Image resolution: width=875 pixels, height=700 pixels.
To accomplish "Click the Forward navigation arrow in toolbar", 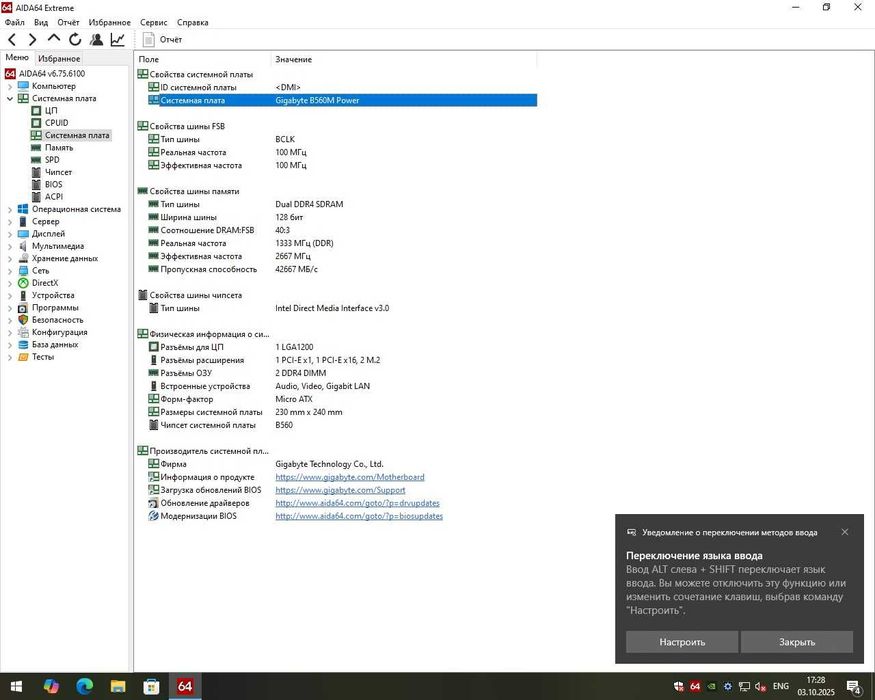I will [x=32, y=40].
